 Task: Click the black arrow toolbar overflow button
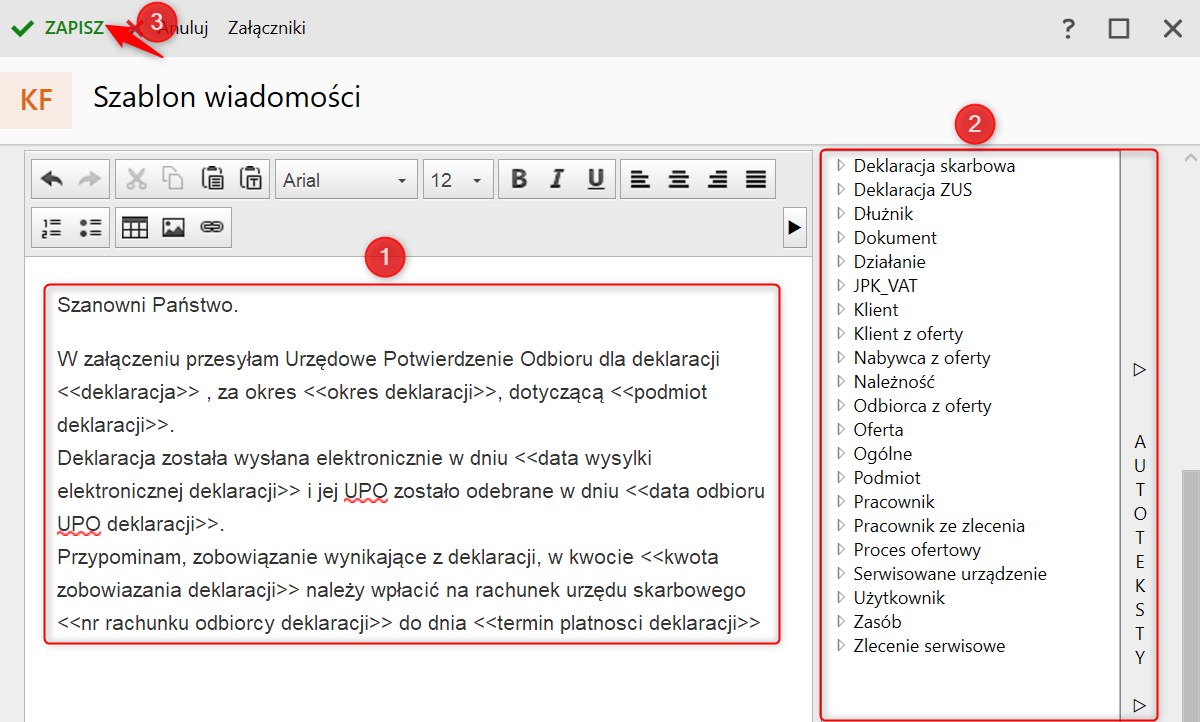[x=794, y=228]
